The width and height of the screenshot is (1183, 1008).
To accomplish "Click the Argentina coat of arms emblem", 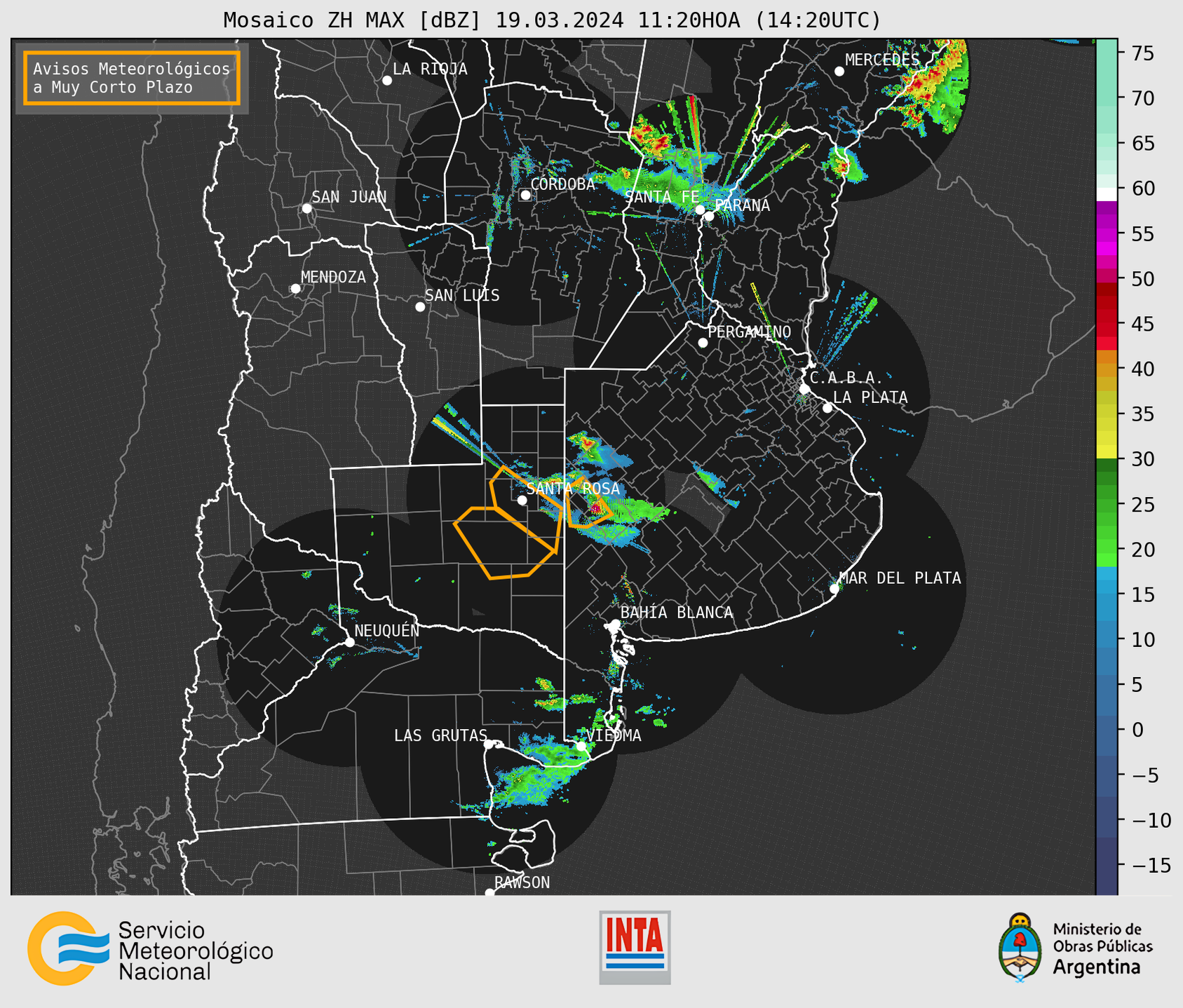I will [1020, 947].
